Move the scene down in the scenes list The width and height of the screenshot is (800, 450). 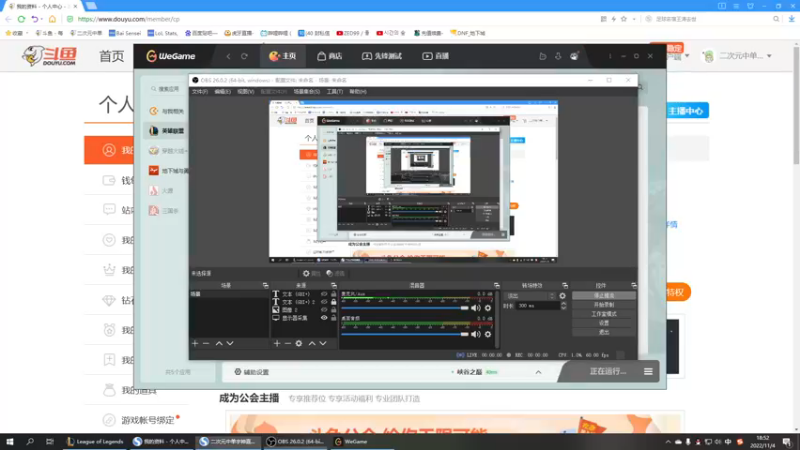coord(230,343)
